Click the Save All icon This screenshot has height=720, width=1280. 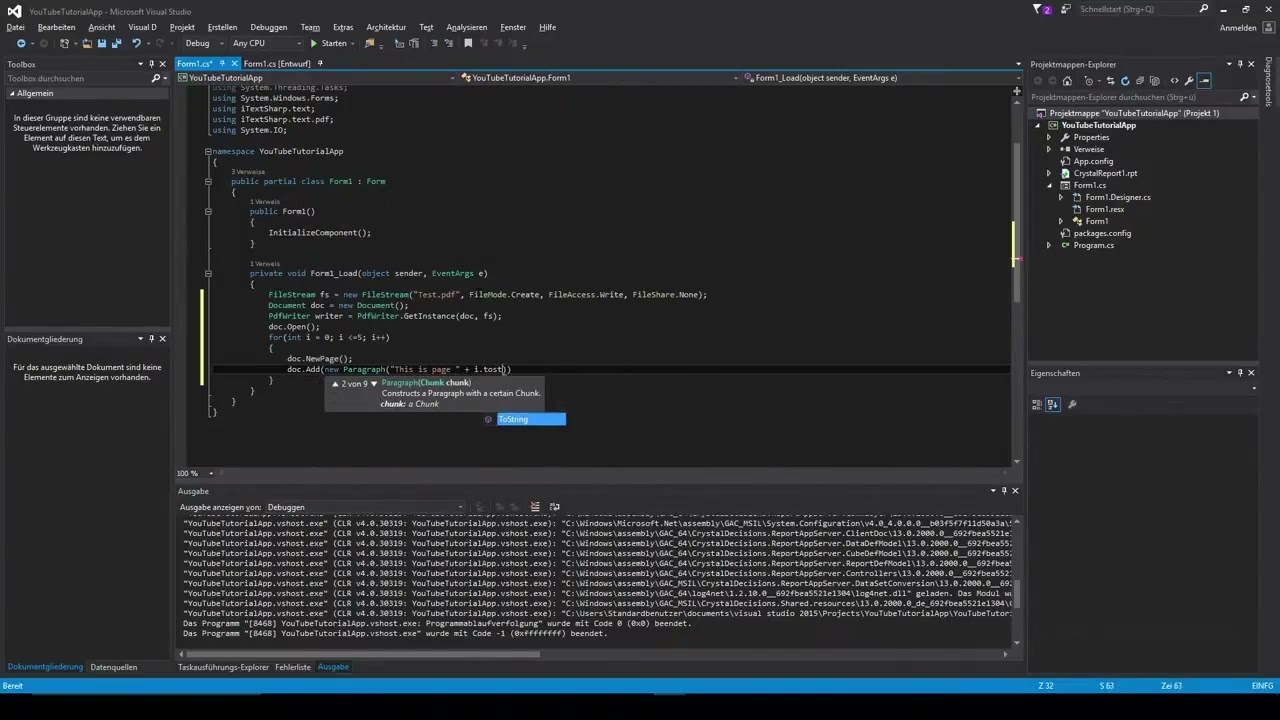(116, 43)
